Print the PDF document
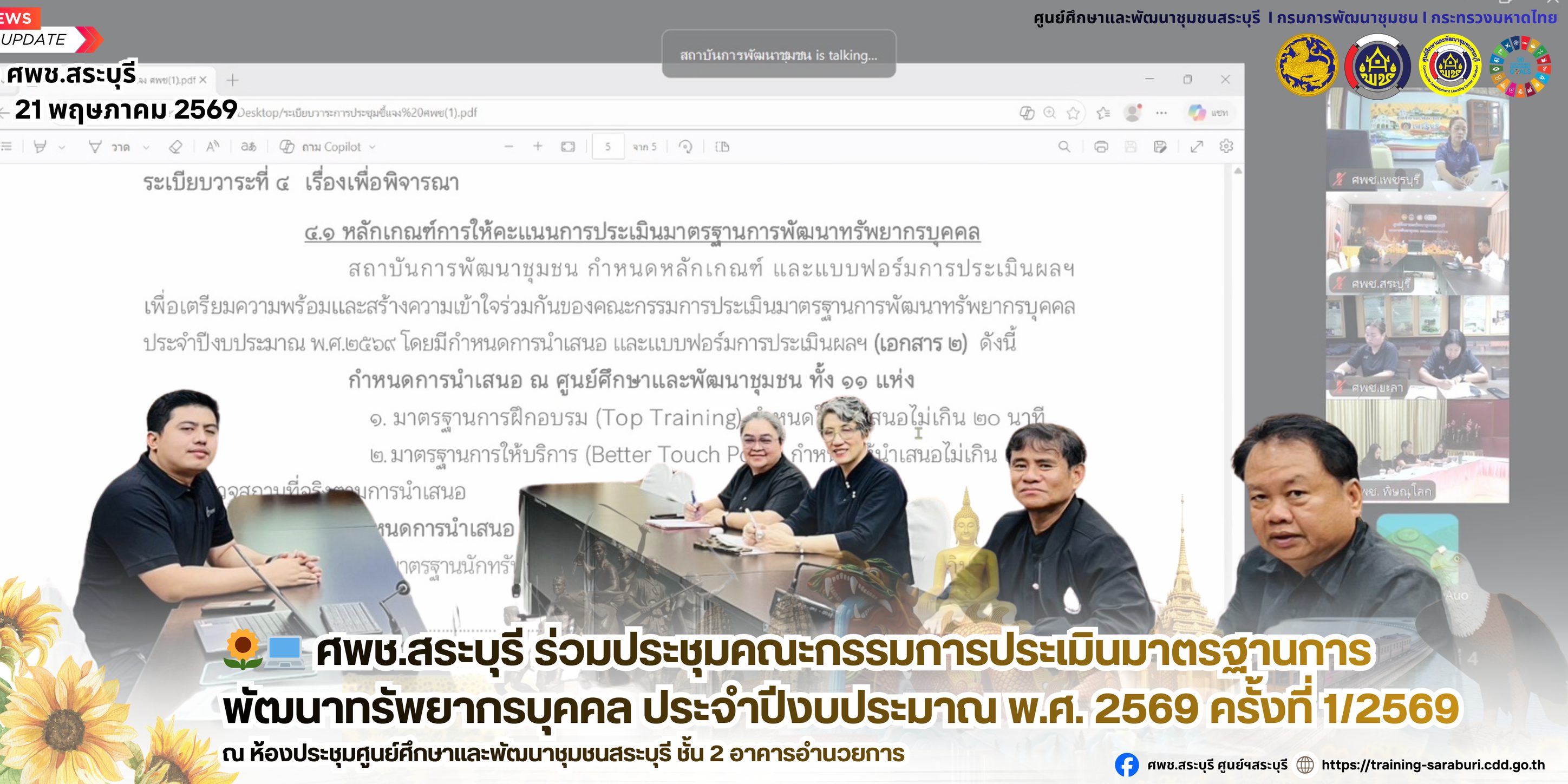 click(x=1101, y=147)
